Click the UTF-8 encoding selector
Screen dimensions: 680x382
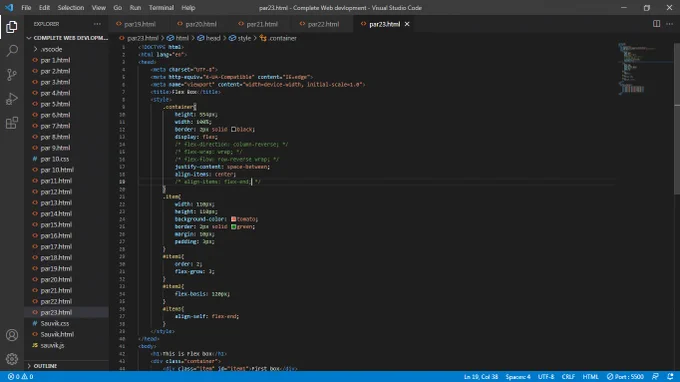pyautogui.click(x=546, y=376)
